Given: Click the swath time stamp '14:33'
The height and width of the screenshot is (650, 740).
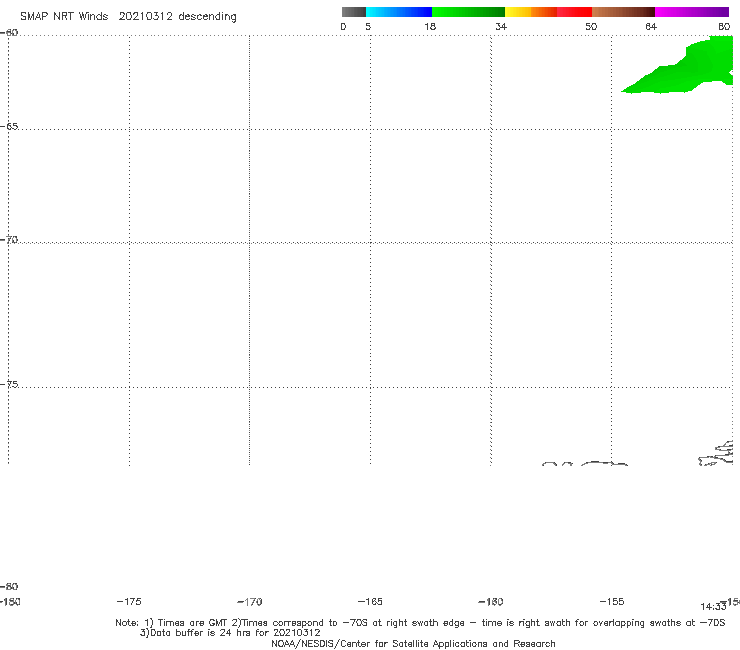Looking at the screenshot, I should point(713,607).
